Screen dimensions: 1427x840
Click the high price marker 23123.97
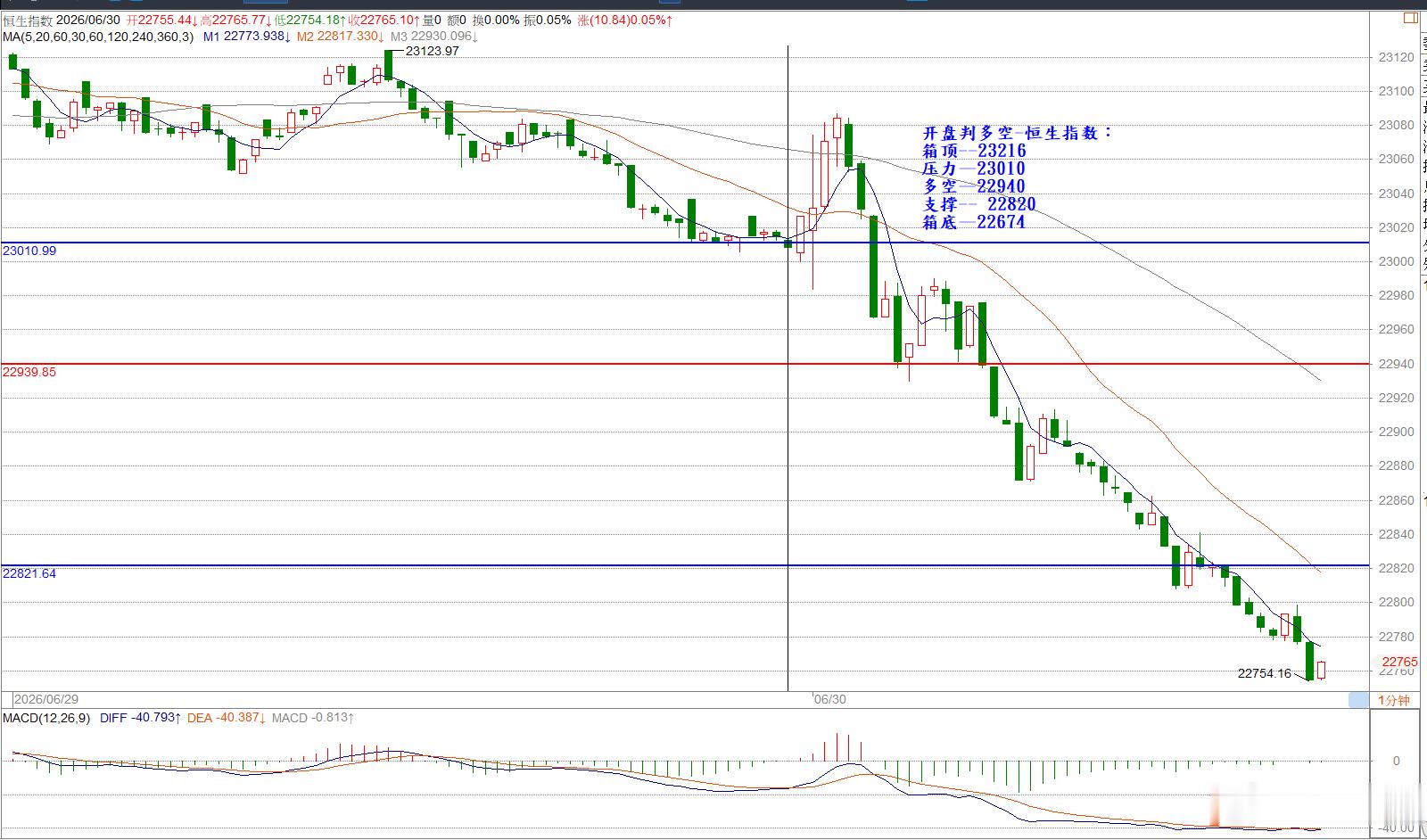(x=433, y=51)
